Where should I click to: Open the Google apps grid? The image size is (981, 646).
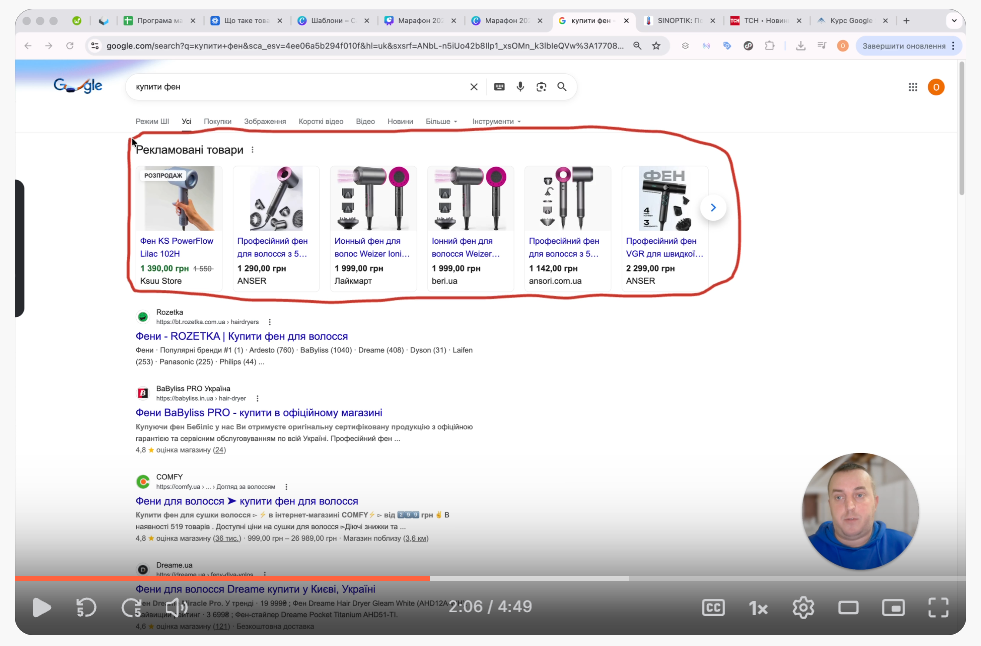coord(913,87)
